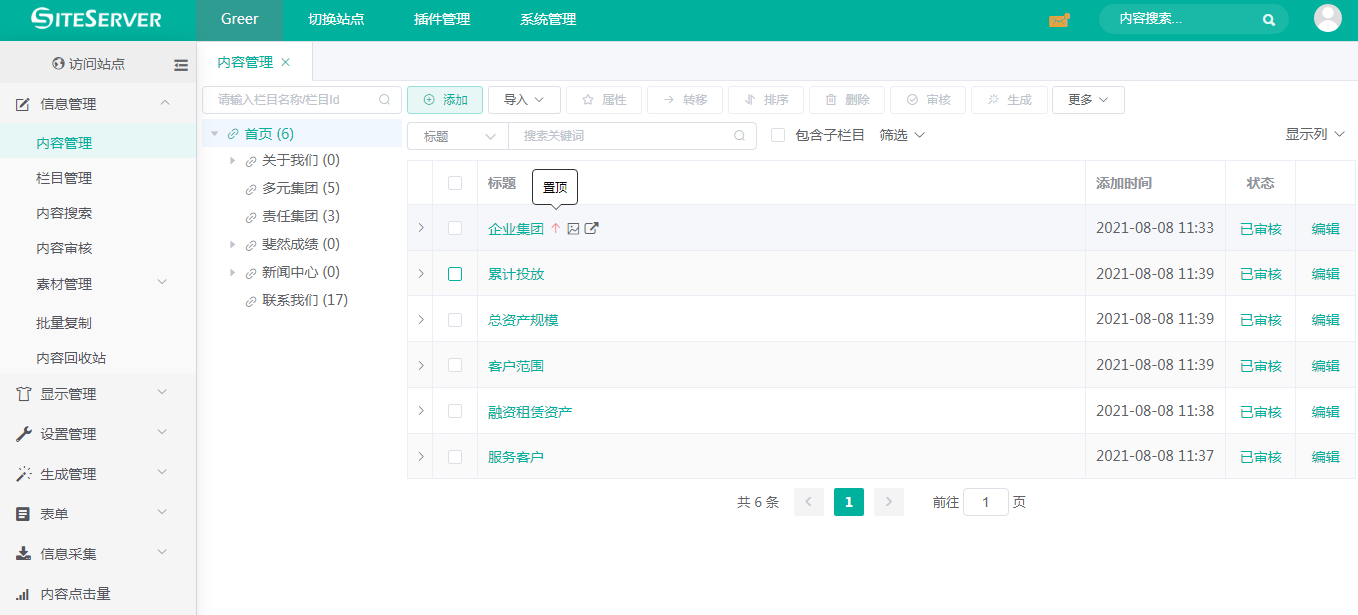The image size is (1358, 615).
Task: Click the page number jump input
Action: click(985, 502)
